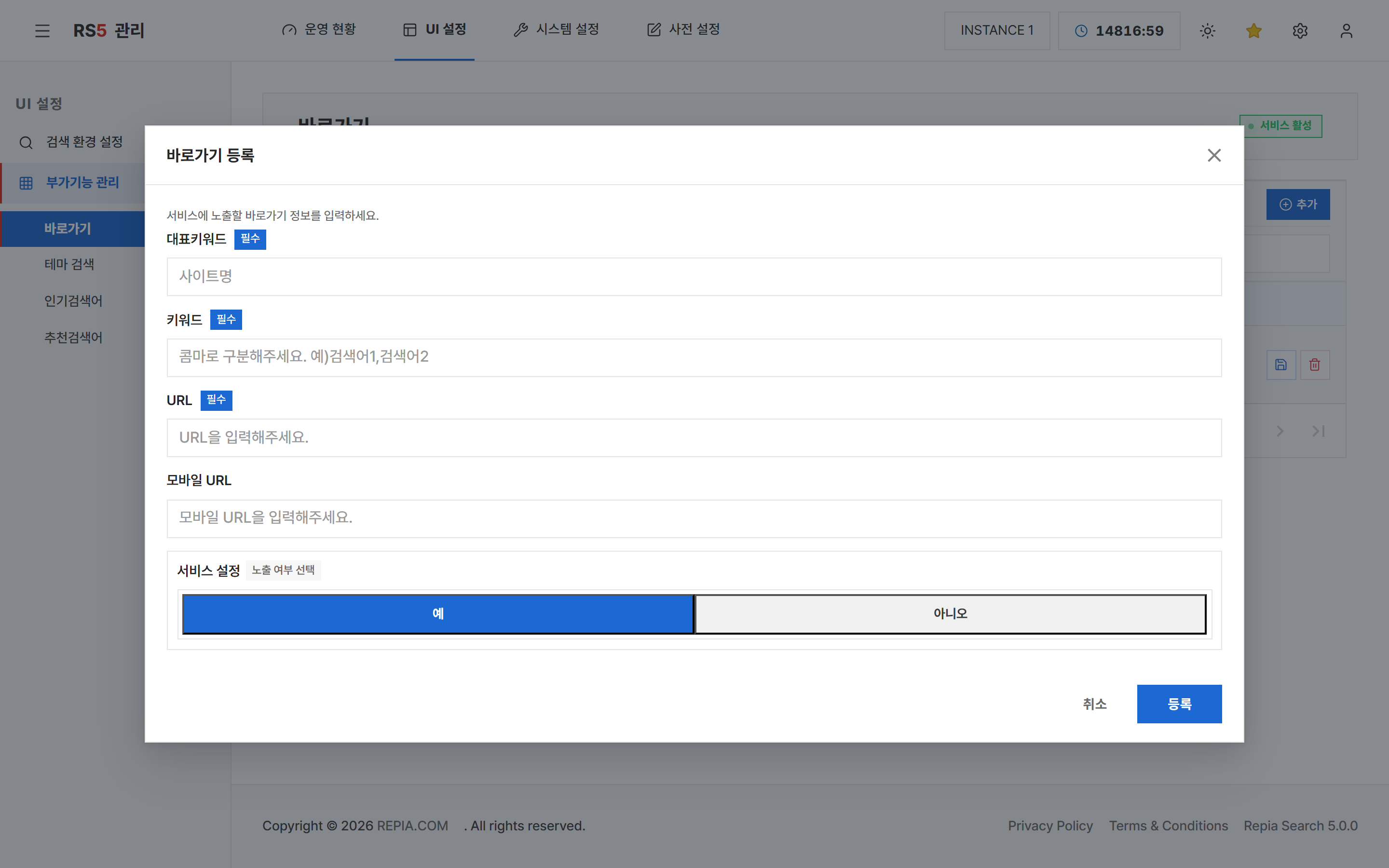The image size is (1389, 868).
Task: Click Repia Search 5.0.0 version text
Action: (1300, 826)
